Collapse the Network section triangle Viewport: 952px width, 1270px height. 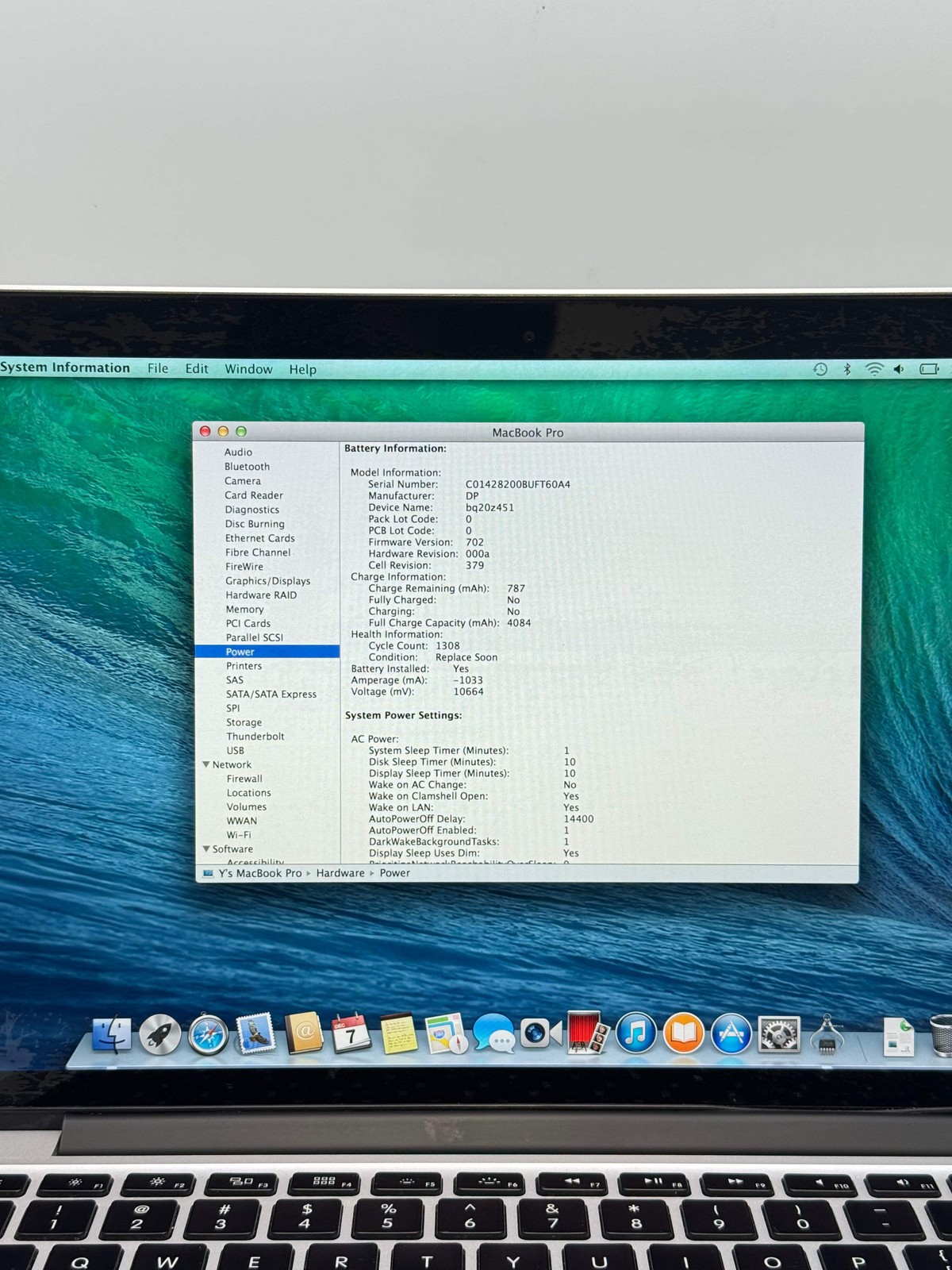point(206,764)
